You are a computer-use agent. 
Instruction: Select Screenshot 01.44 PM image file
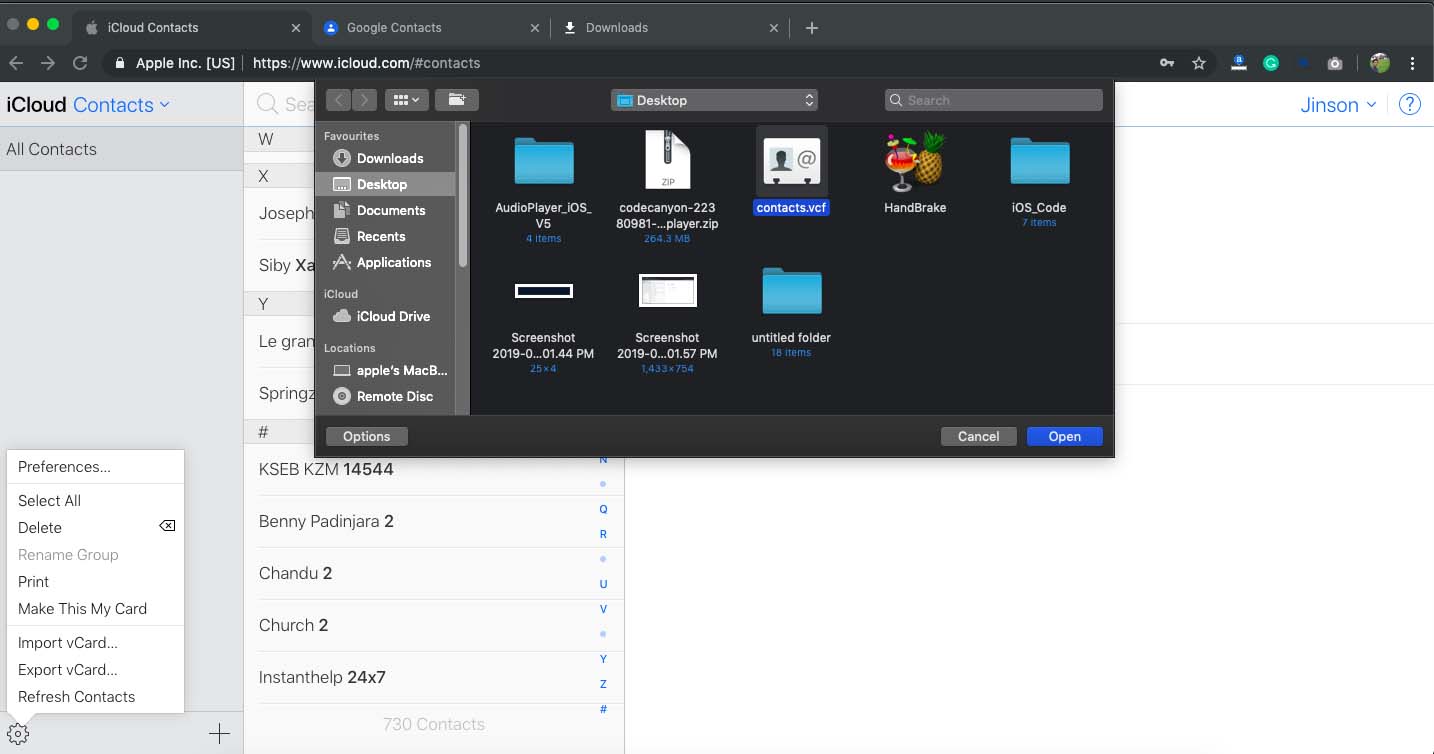543,291
